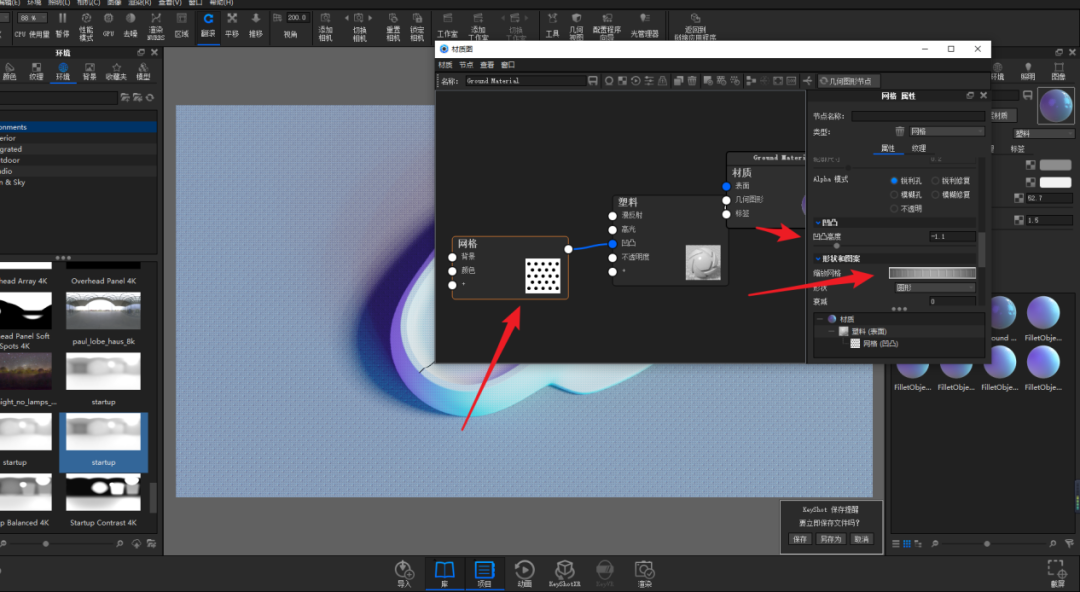Screen dimensions: 1080x592
Task: Adjust the 凹凸高度 slider
Action: click(837, 245)
